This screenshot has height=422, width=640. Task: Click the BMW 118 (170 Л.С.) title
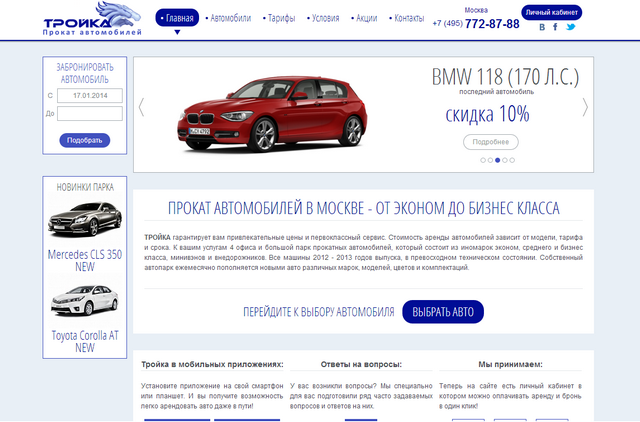505,77
